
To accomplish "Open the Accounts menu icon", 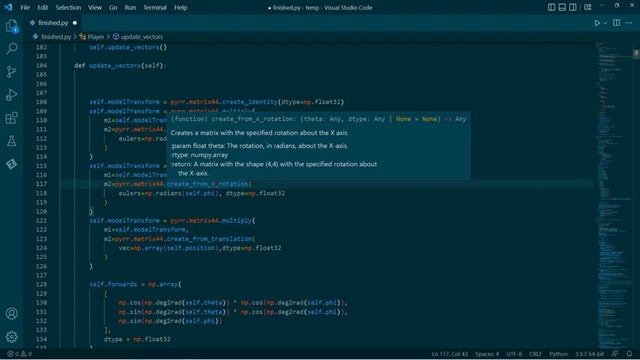I will coord(11,313).
